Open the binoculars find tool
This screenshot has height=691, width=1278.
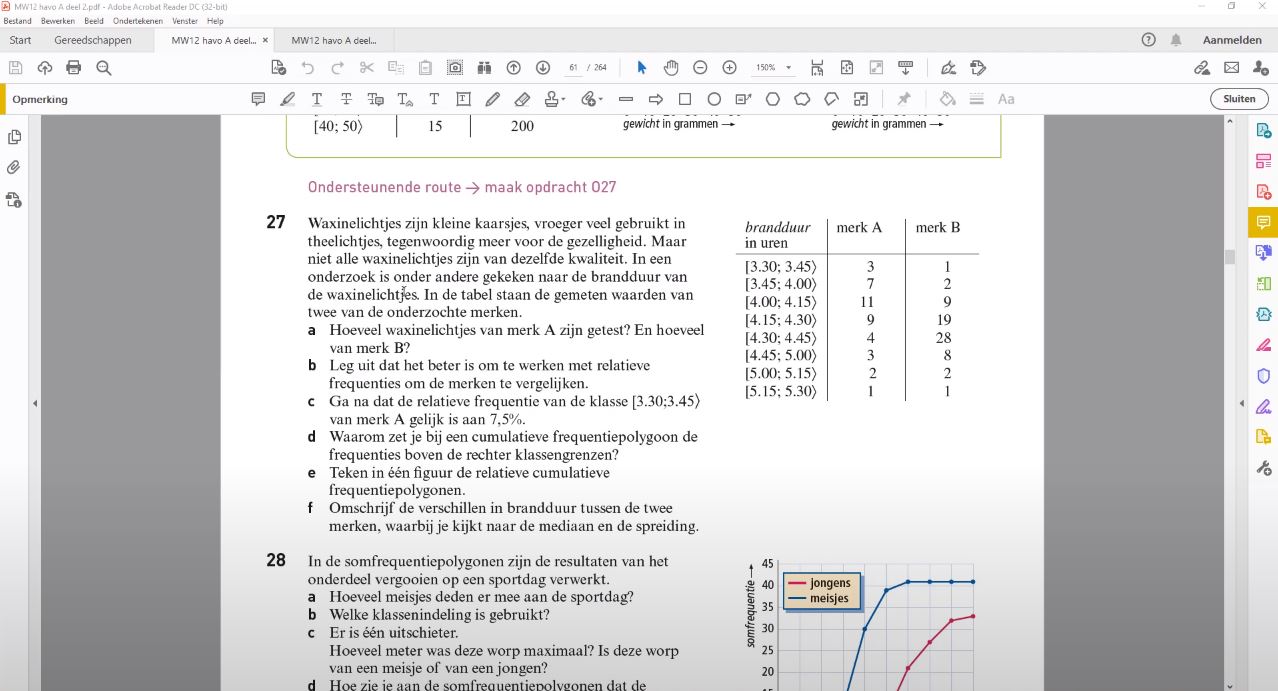484,67
